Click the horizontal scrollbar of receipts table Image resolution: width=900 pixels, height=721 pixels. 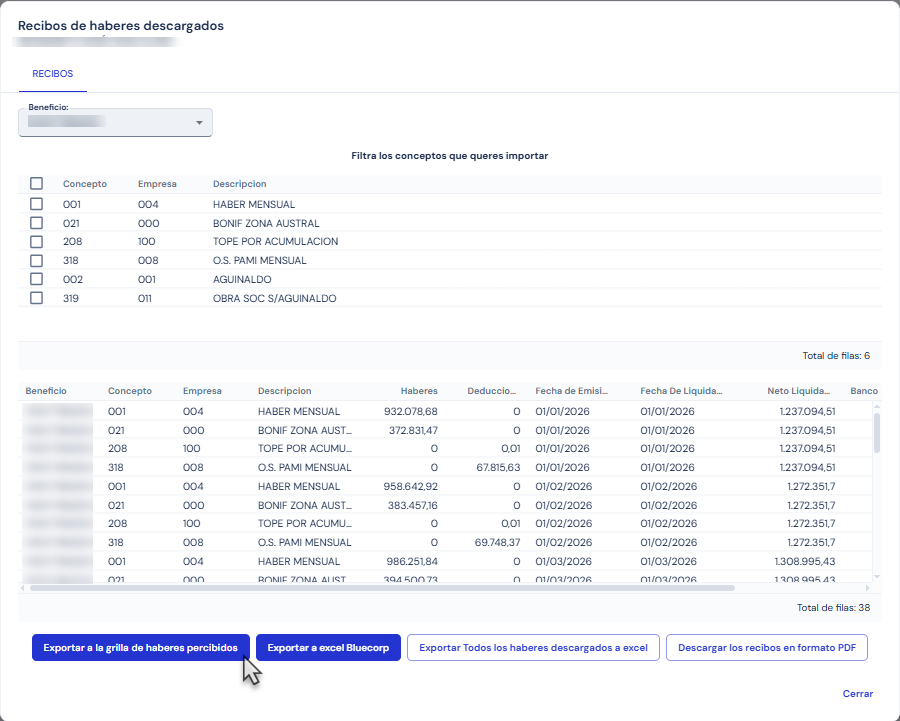tap(382, 588)
